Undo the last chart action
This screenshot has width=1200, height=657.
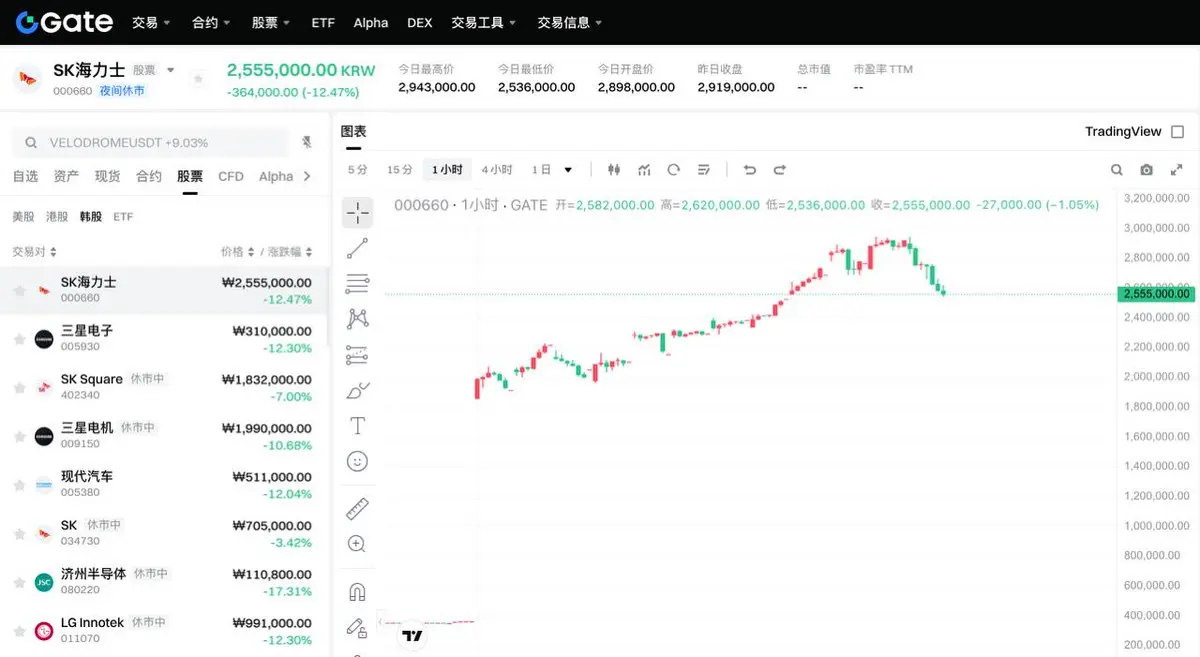pyautogui.click(x=750, y=170)
